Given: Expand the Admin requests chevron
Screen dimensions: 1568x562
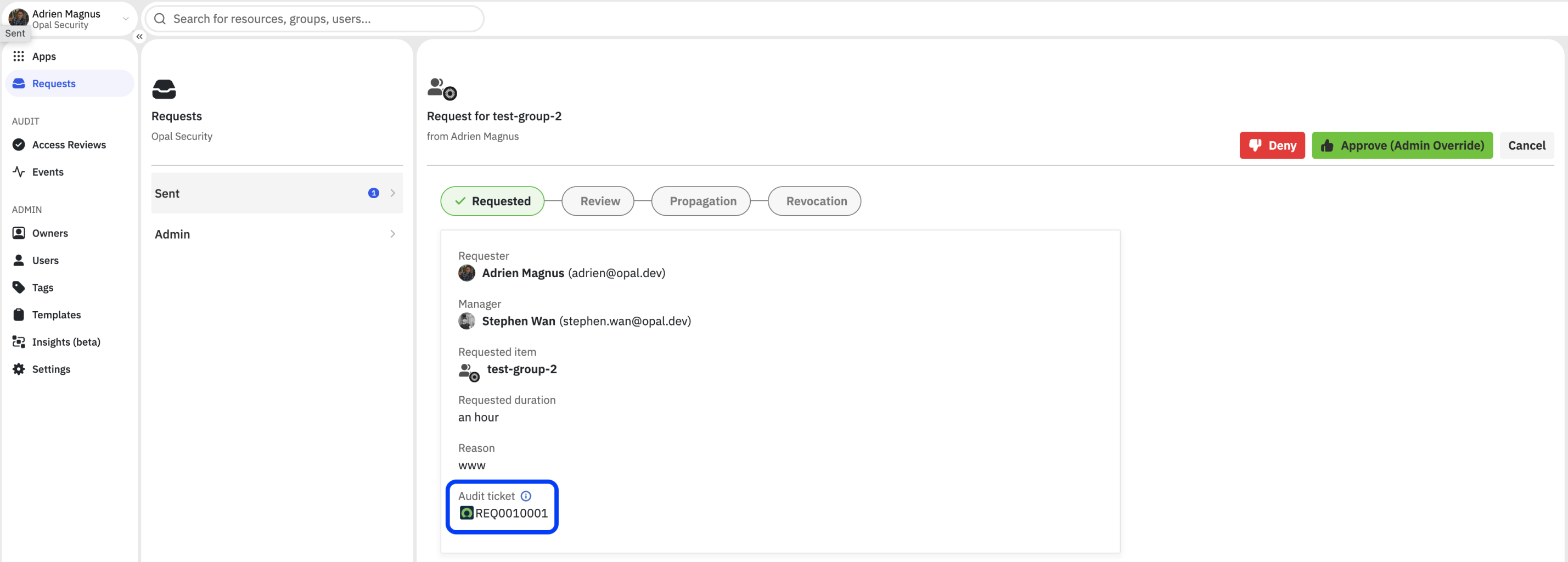Looking at the screenshot, I should (392, 234).
